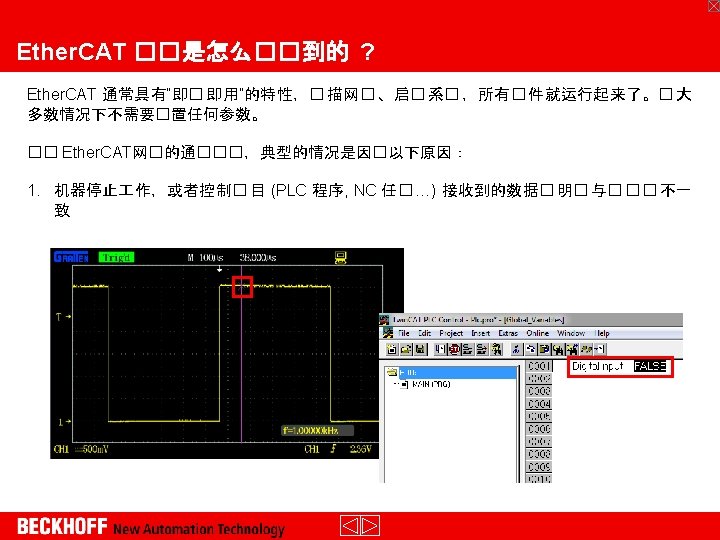Click the oscilloscope brand logo

tap(71, 257)
